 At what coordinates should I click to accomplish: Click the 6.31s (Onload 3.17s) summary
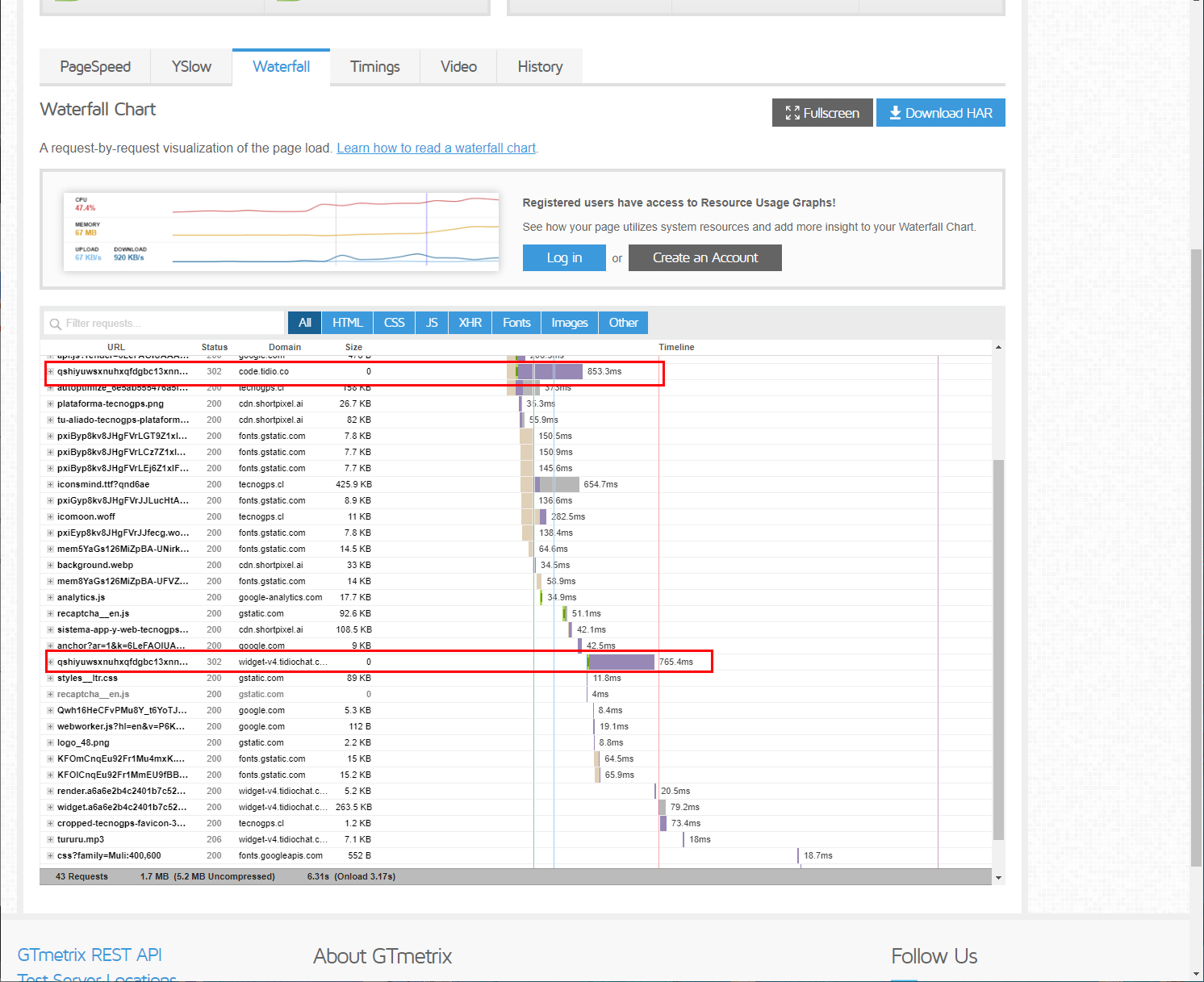[351, 876]
